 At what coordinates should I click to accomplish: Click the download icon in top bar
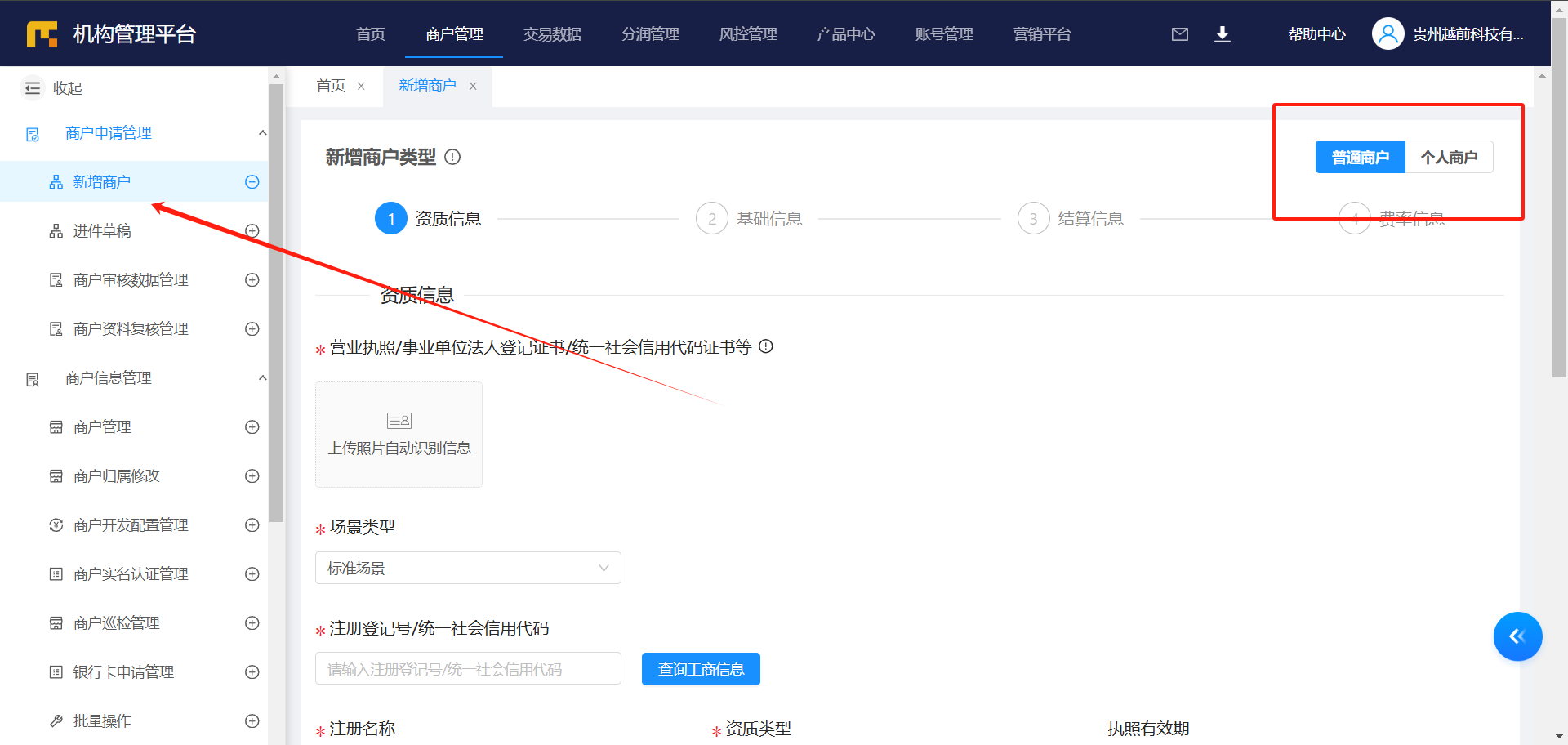tap(1222, 34)
